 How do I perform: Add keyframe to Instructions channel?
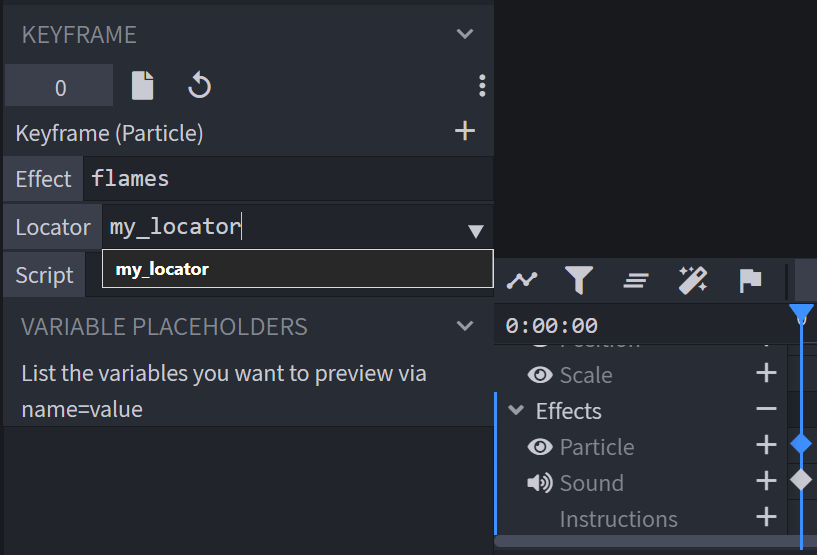[766, 517]
